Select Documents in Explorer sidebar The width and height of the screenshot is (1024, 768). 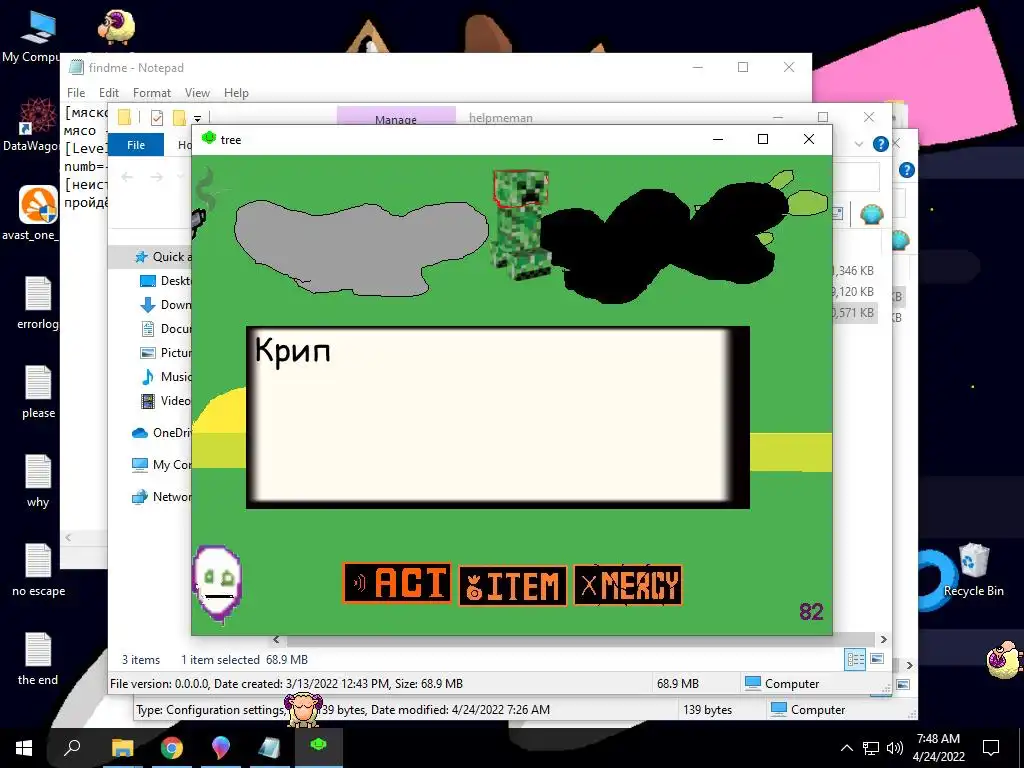[166, 328]
